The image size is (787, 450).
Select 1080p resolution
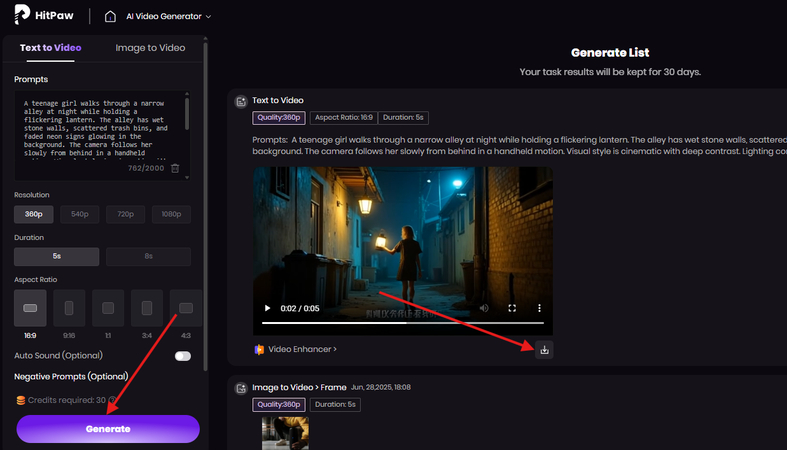coord(171,214)
